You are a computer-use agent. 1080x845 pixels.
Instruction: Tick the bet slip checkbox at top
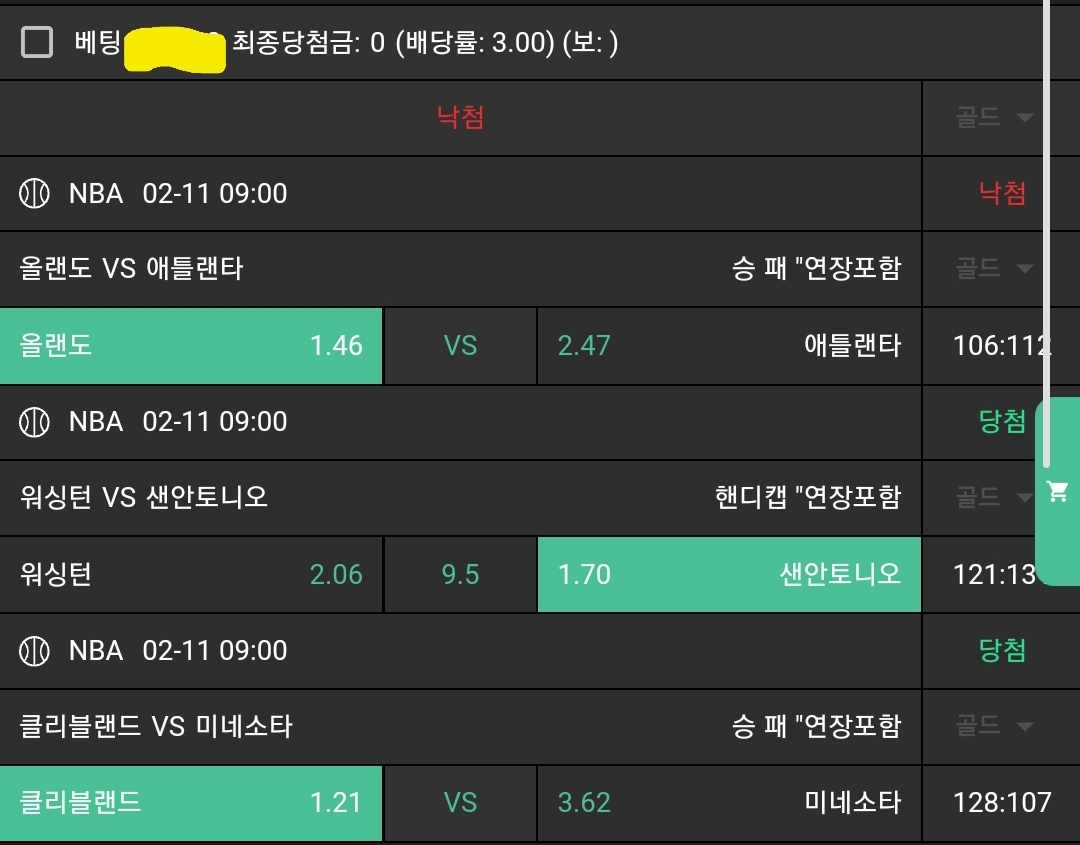(37, 42)
